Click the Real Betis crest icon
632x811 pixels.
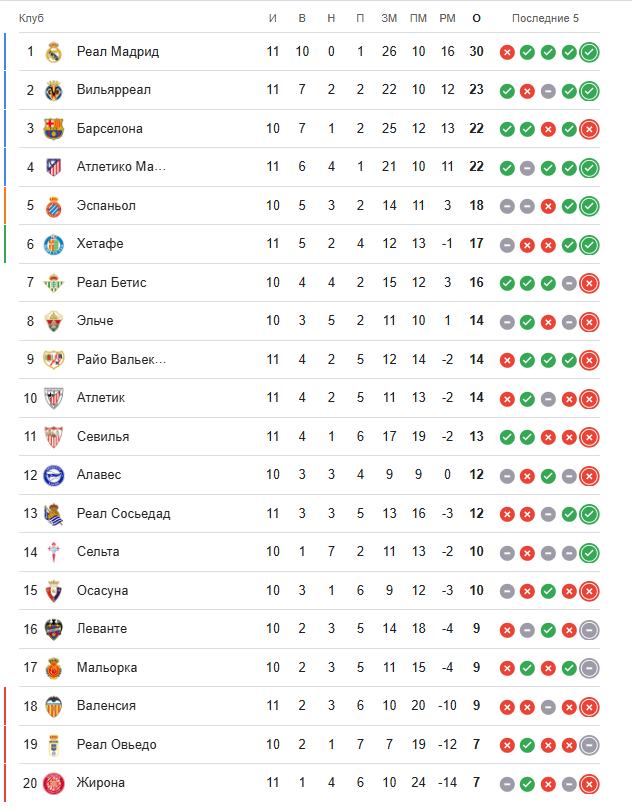54,283
